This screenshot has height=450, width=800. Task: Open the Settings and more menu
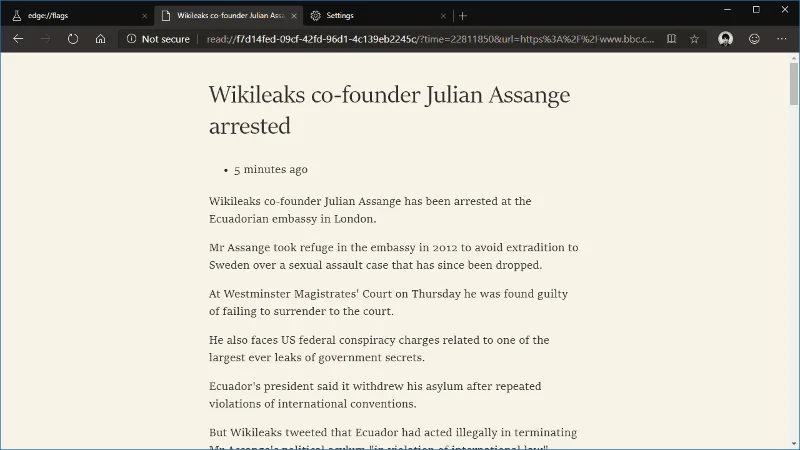[782, 39]
